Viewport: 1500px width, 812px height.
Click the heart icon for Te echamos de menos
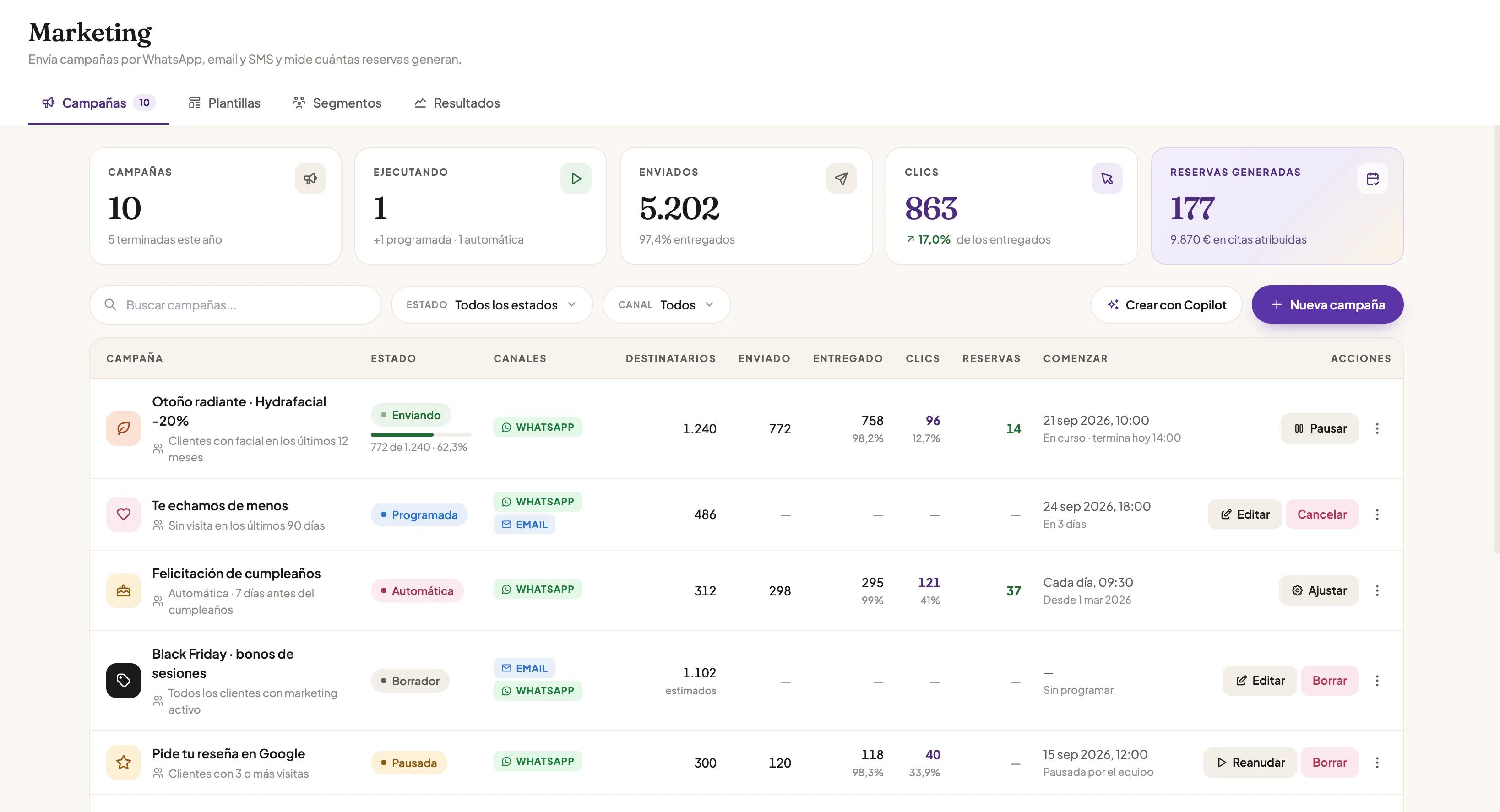point(124,514)
